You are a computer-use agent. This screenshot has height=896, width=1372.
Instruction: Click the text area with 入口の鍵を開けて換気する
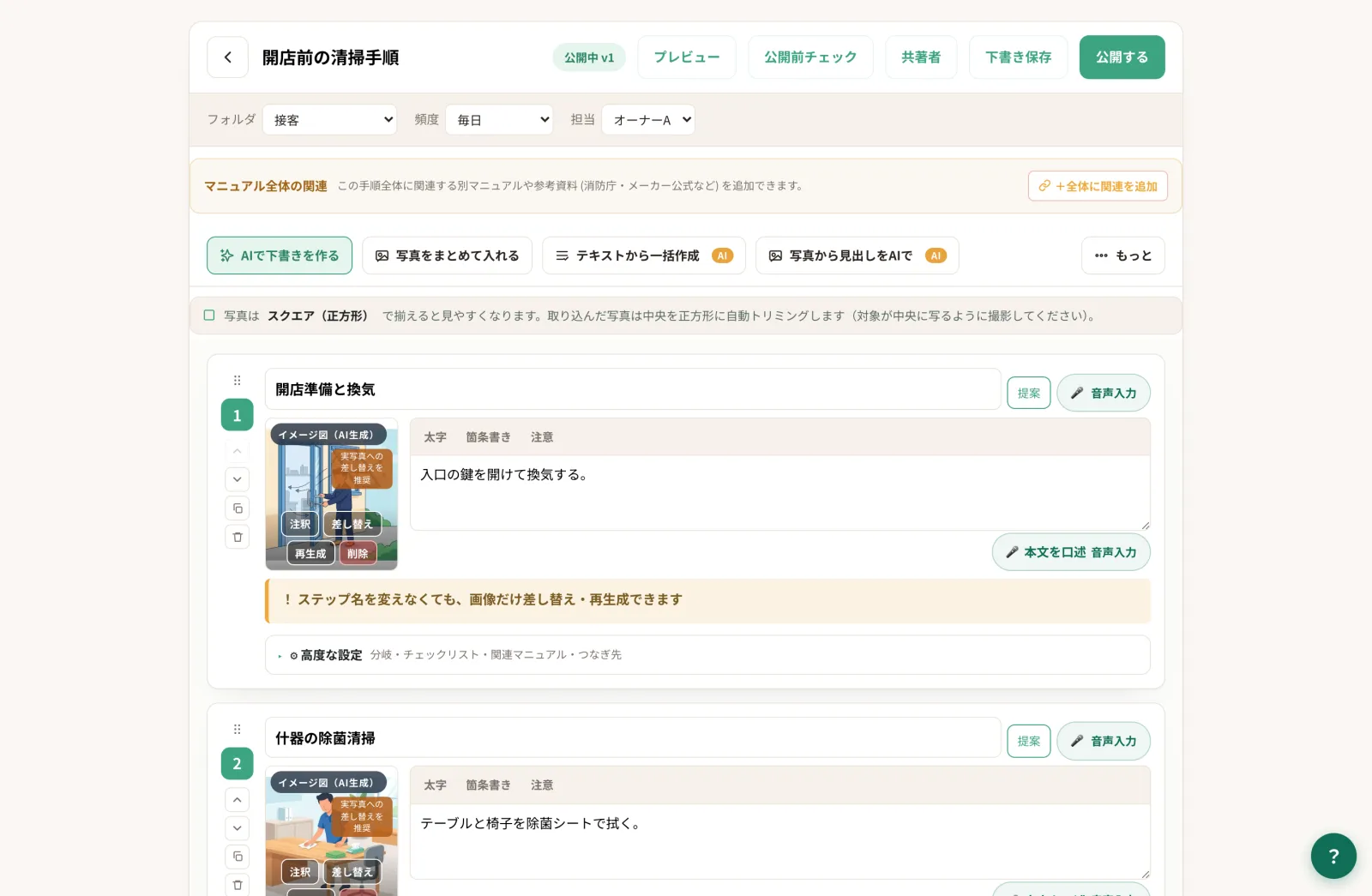pos(780,493)
